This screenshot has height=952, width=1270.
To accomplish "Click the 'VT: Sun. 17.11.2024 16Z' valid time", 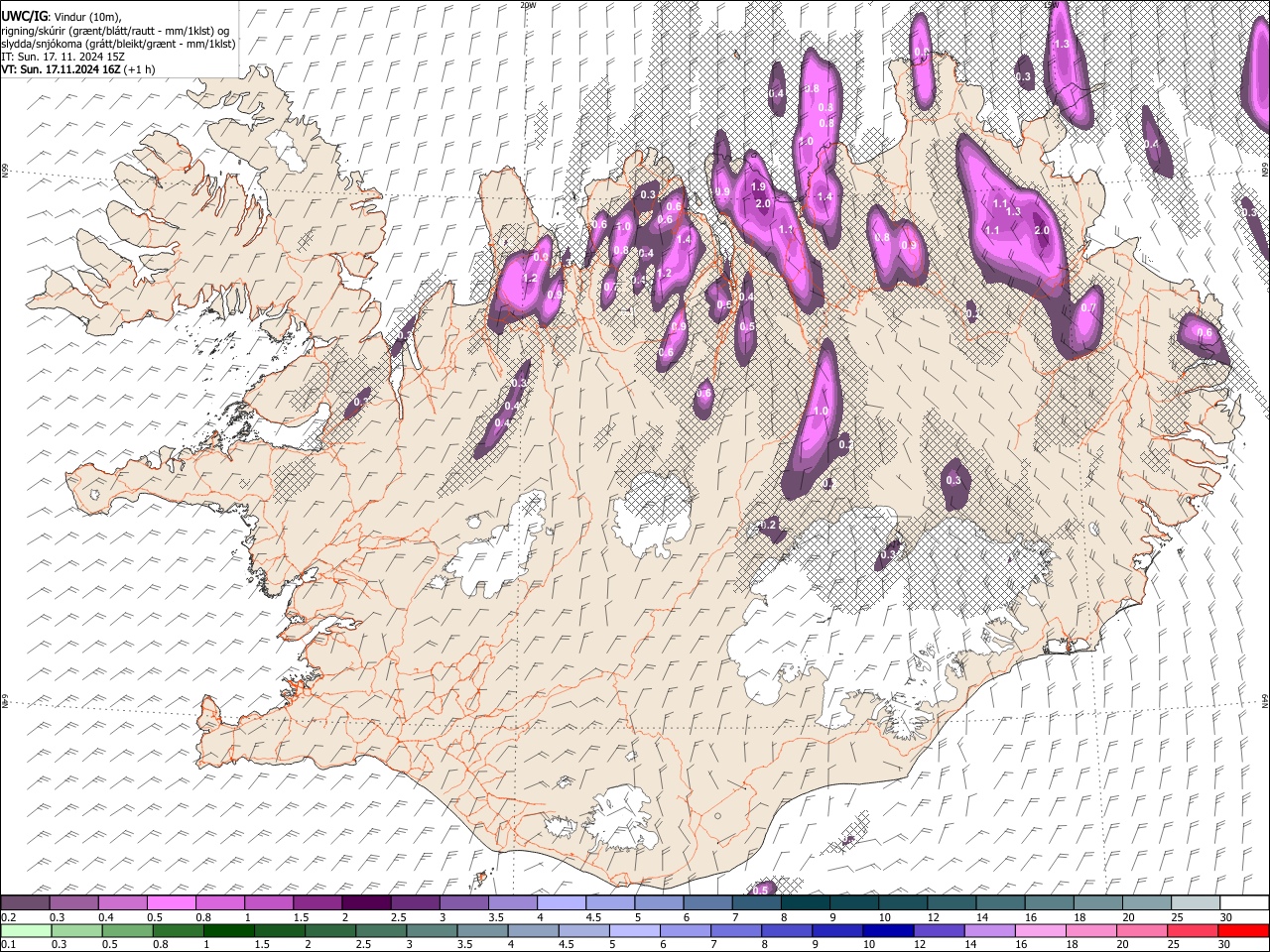I will point(61,69).
